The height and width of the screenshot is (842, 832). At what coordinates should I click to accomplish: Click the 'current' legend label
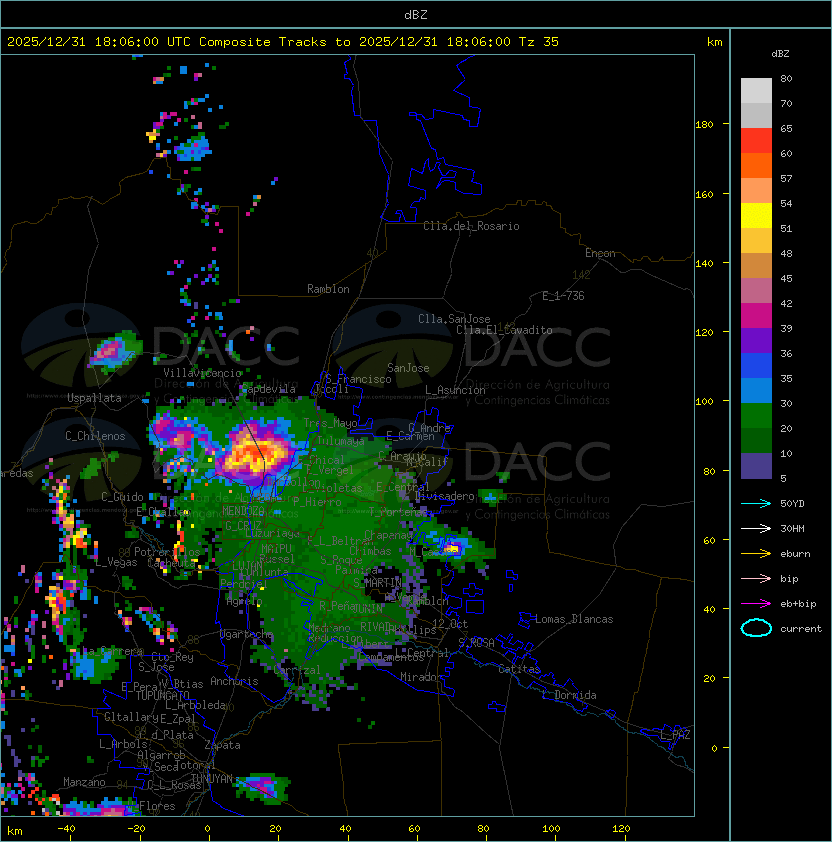point(801,628)
